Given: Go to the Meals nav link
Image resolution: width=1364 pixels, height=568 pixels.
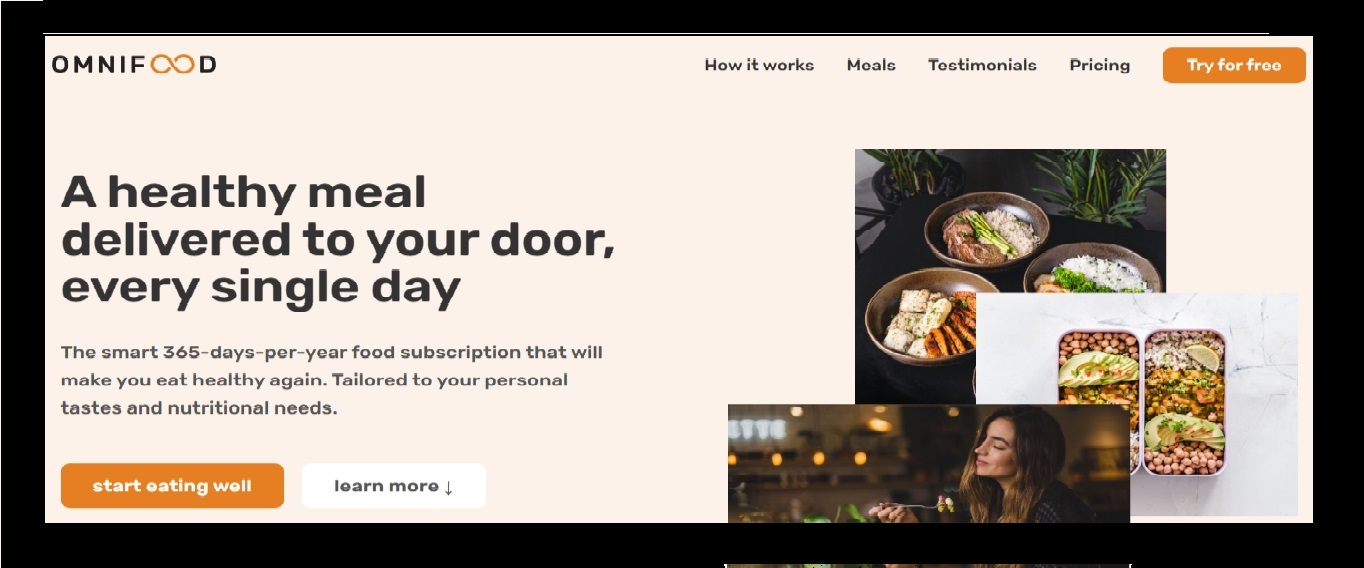Looking at the screenshot, I should click(871, 65).
